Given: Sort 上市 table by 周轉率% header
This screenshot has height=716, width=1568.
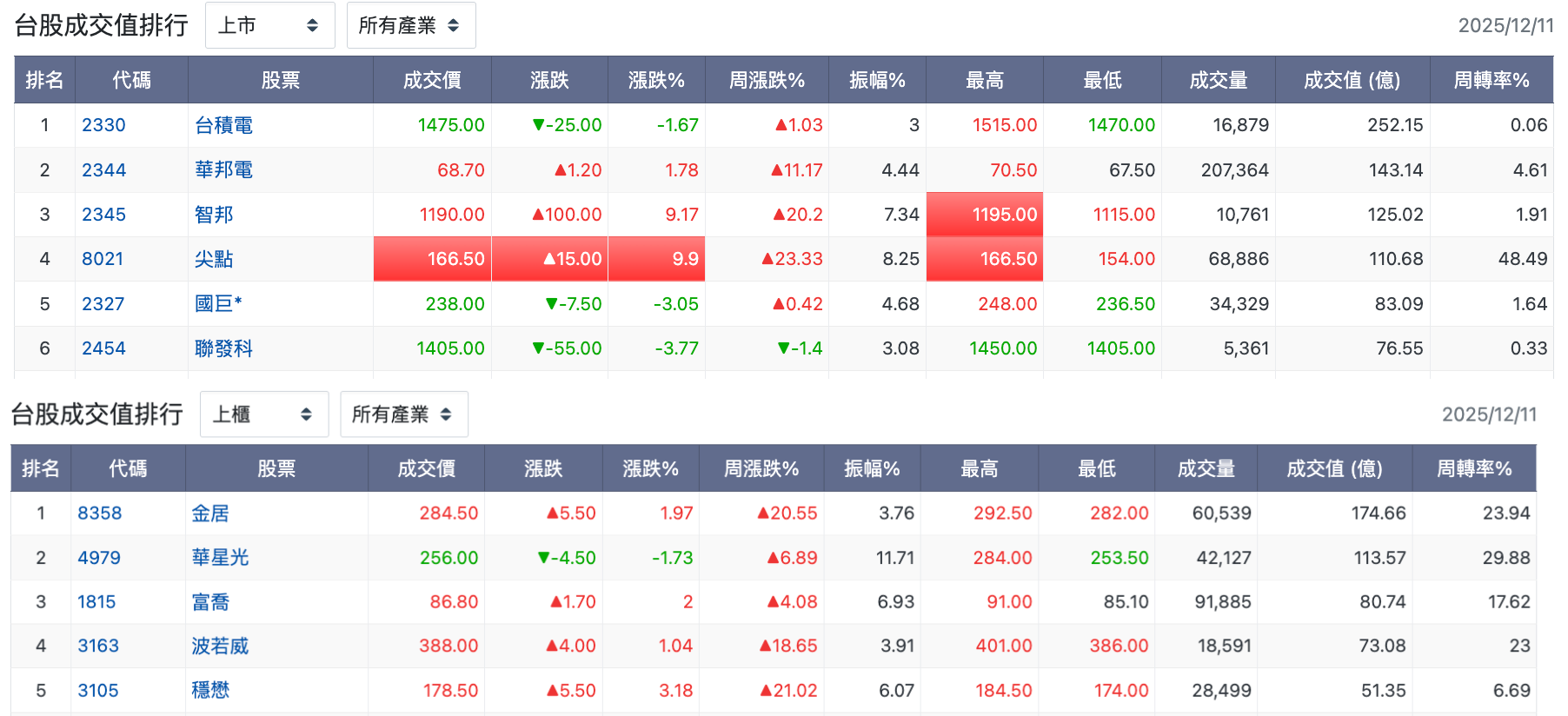Looking at the screenshot, I should click(x=1492, y=80).
